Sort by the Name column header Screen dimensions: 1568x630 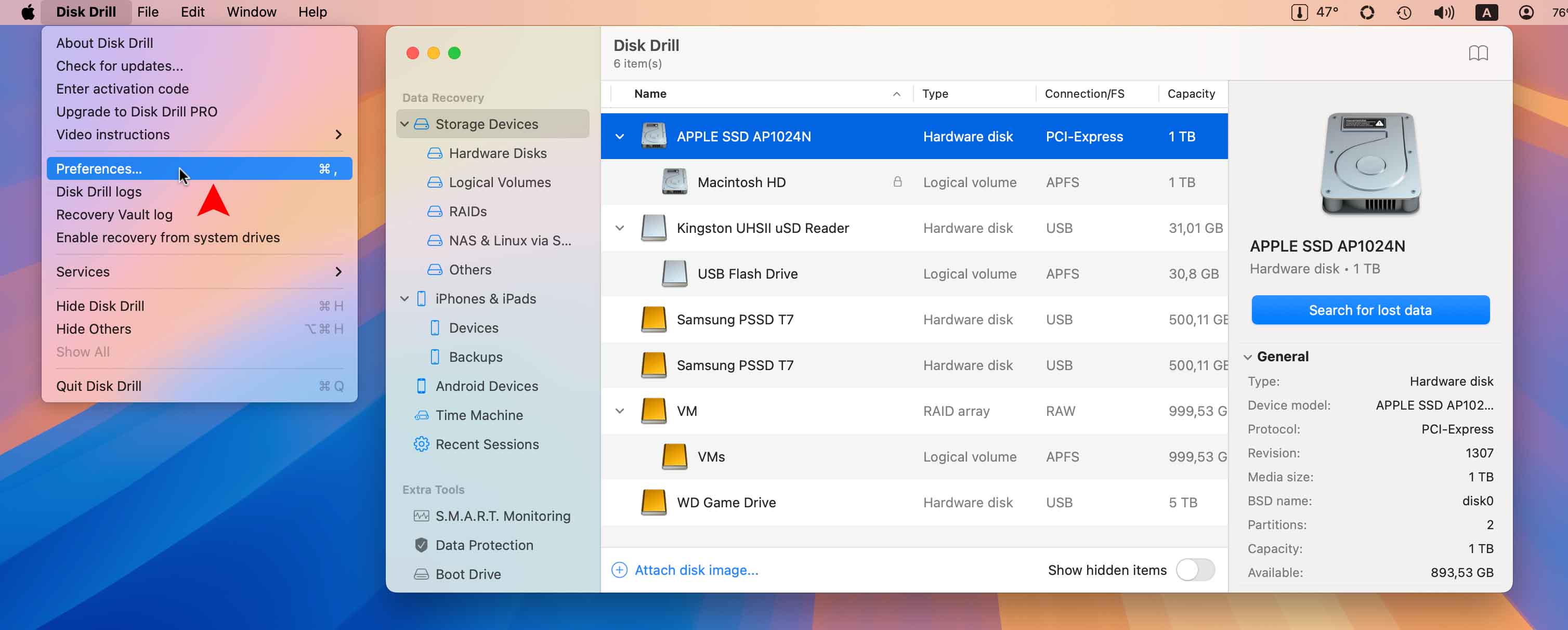pyautogui.click(x=650, y=94)
